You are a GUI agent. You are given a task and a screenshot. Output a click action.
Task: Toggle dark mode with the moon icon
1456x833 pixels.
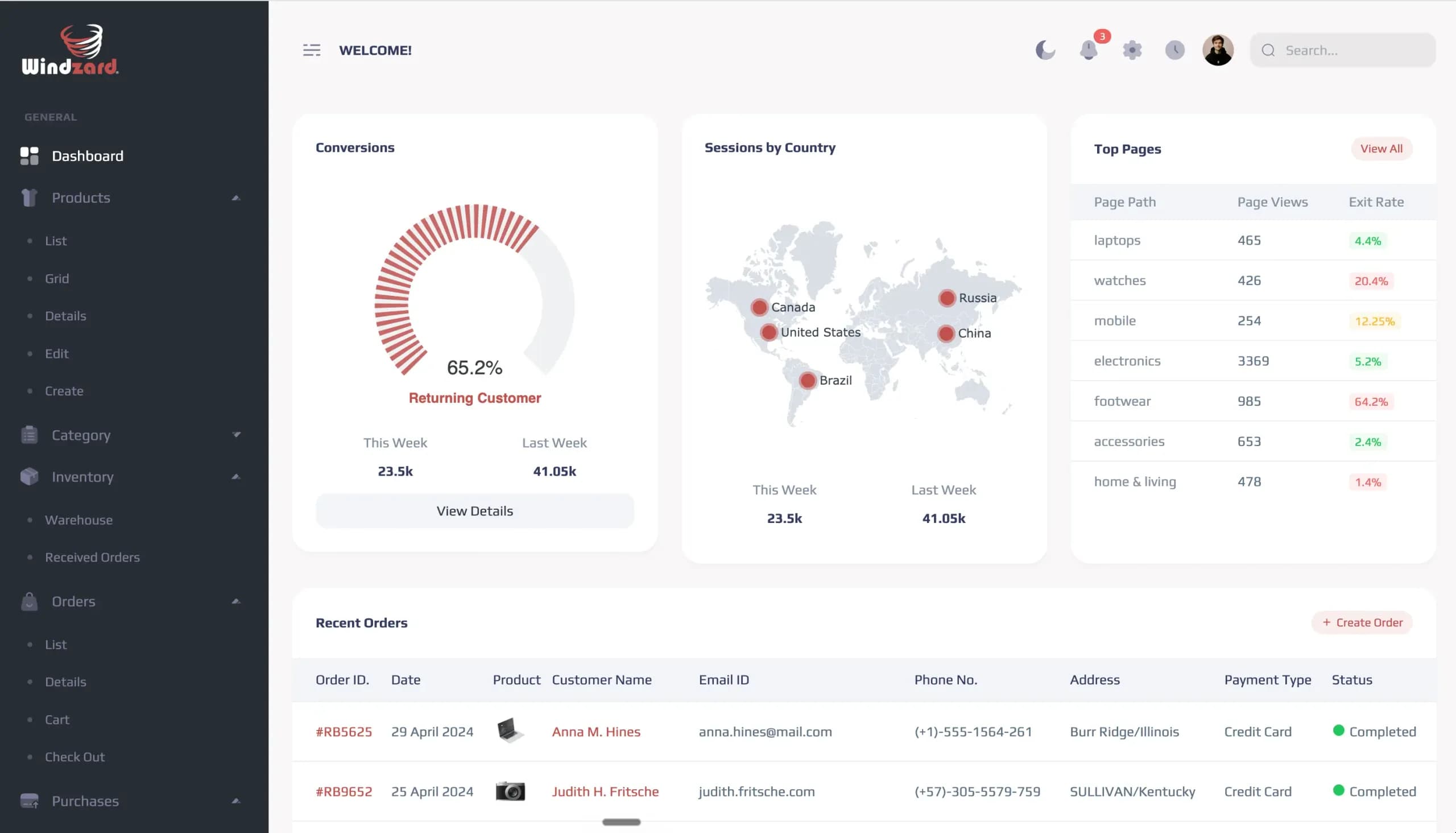1045,50
